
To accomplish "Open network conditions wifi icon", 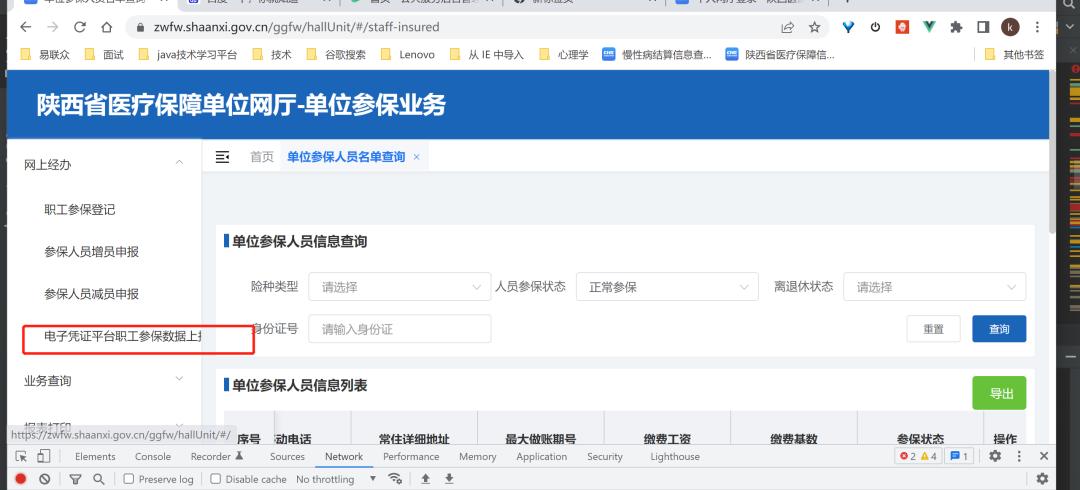I will click(395, 478).
